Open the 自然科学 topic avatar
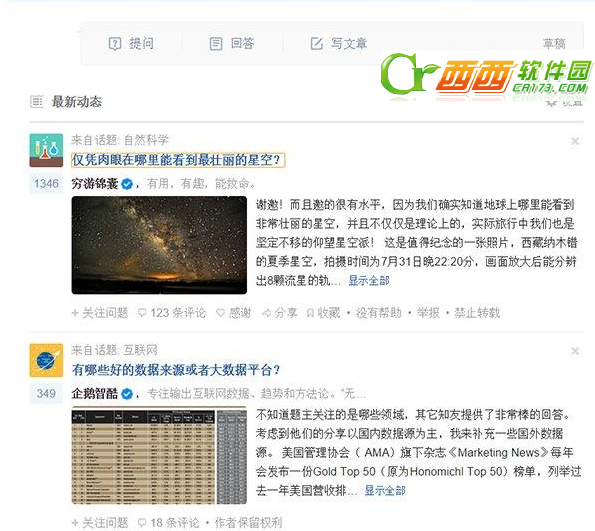 46,150
